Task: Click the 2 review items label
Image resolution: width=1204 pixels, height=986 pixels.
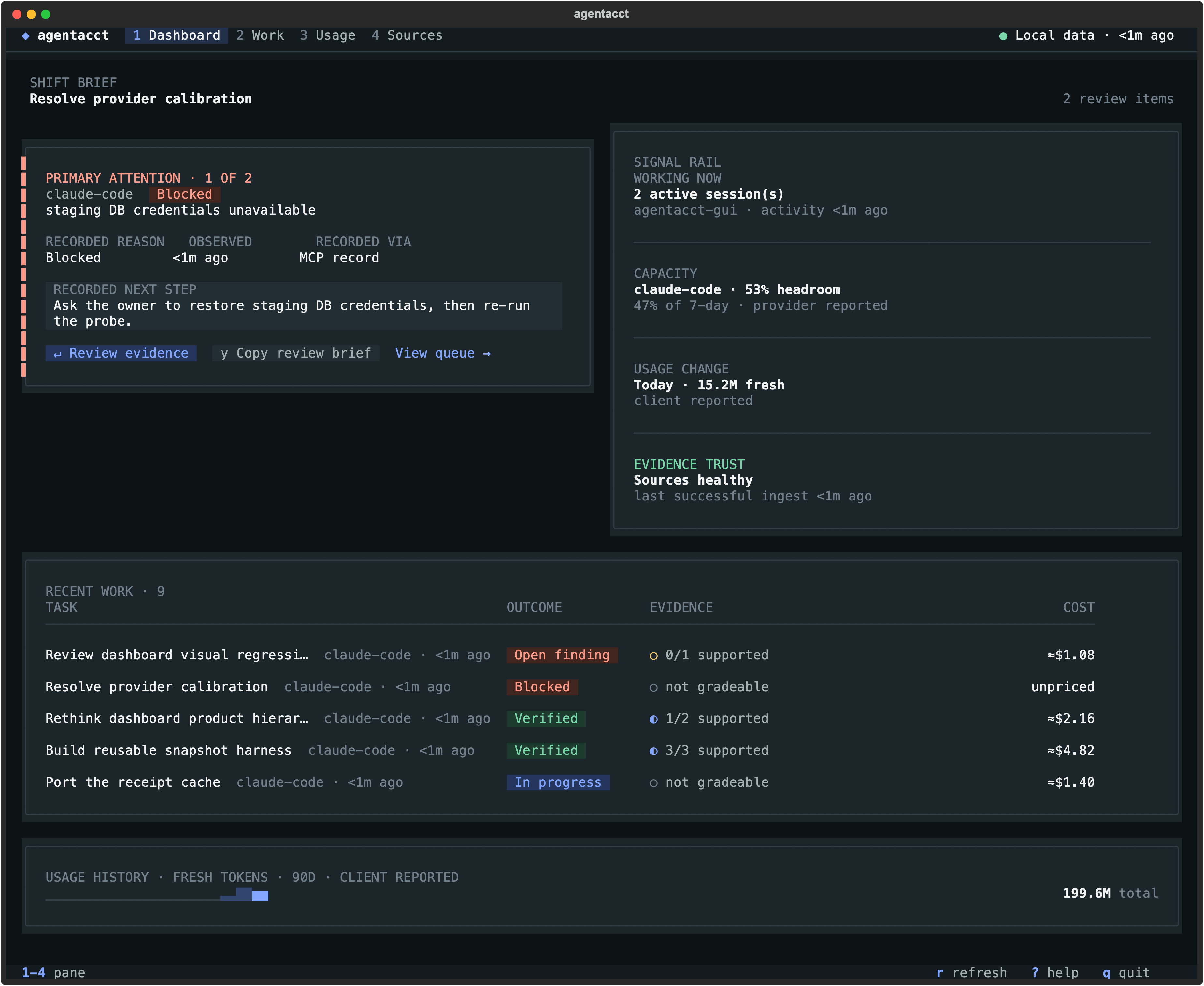Action: pos(1118,99)
